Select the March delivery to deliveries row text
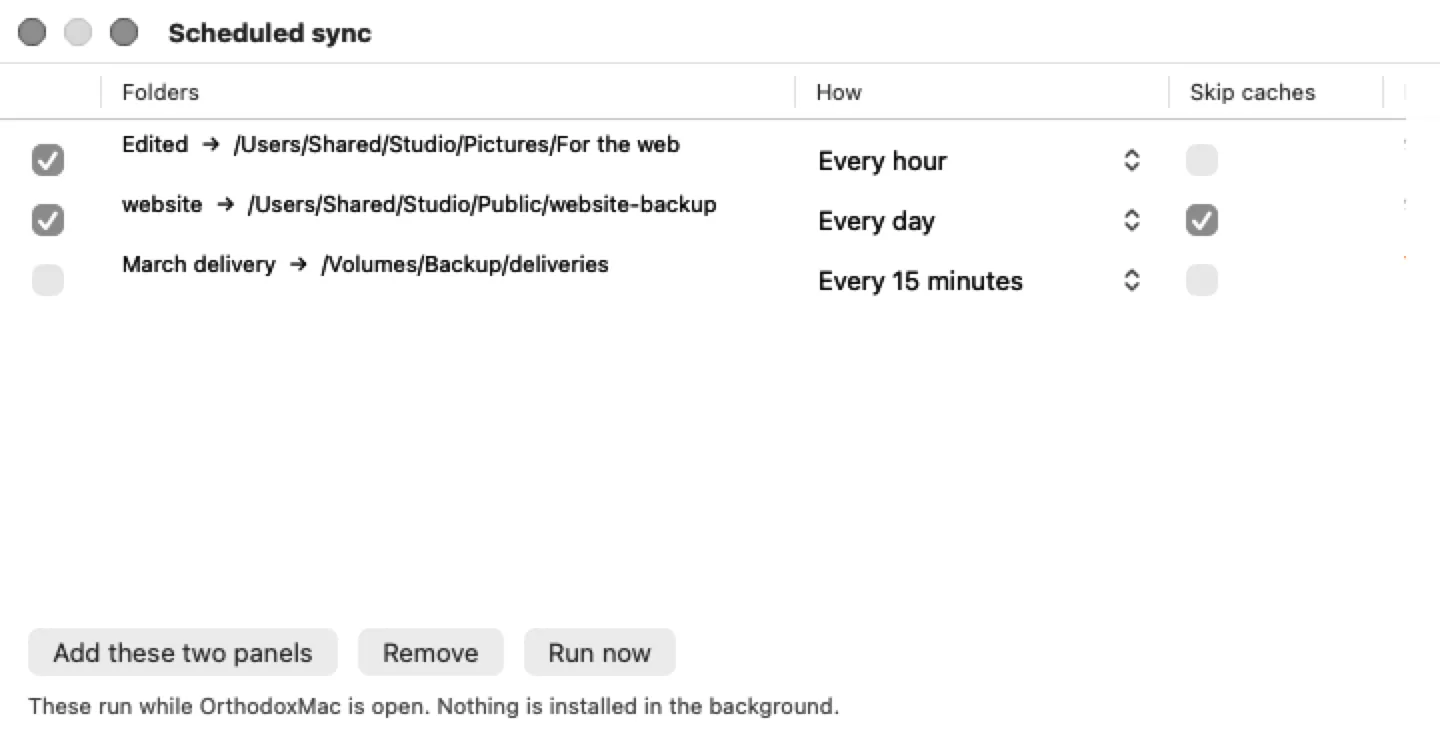Image resolution: width=1440 pixels, height=744 pixels. (x=365, y=265)
